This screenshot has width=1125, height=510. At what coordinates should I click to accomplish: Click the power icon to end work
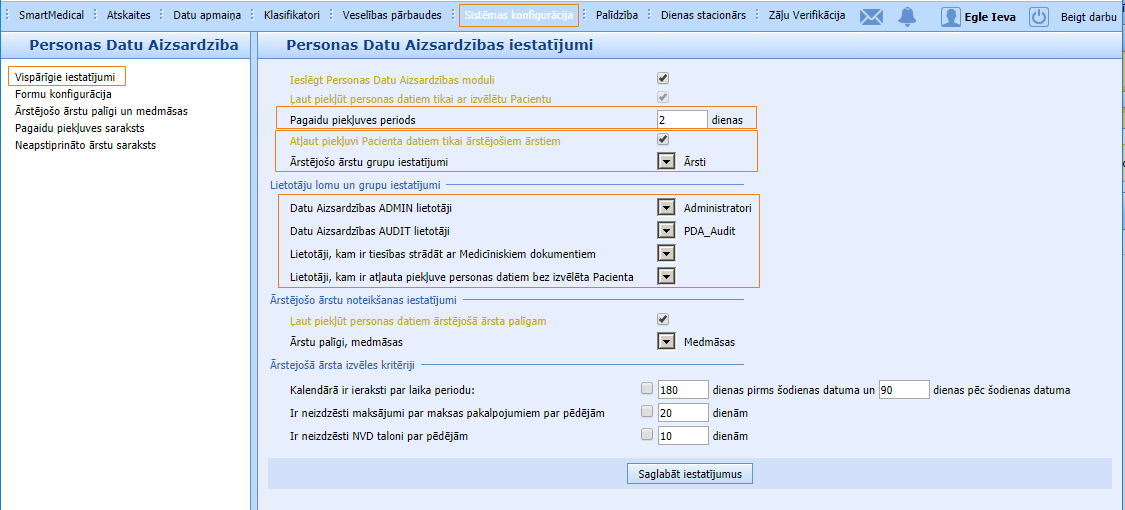pyautogui.click(x=1040, y=17)
